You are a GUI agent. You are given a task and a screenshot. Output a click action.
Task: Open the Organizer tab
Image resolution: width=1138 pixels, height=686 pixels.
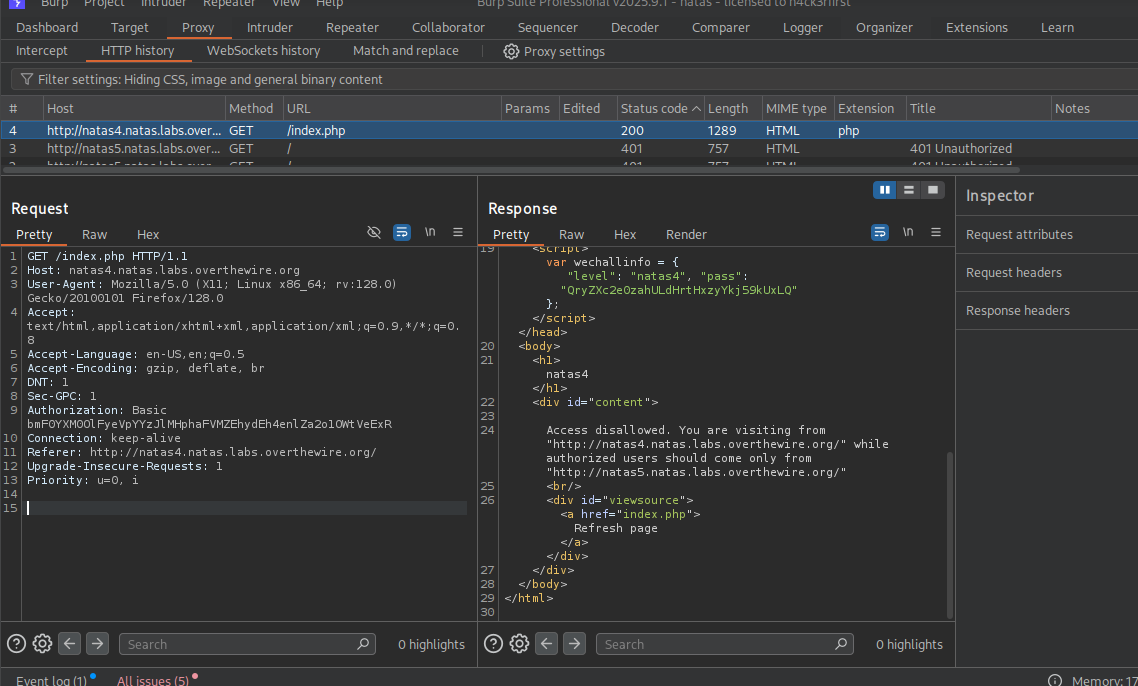pyautogui.click(x=884, y=28)
